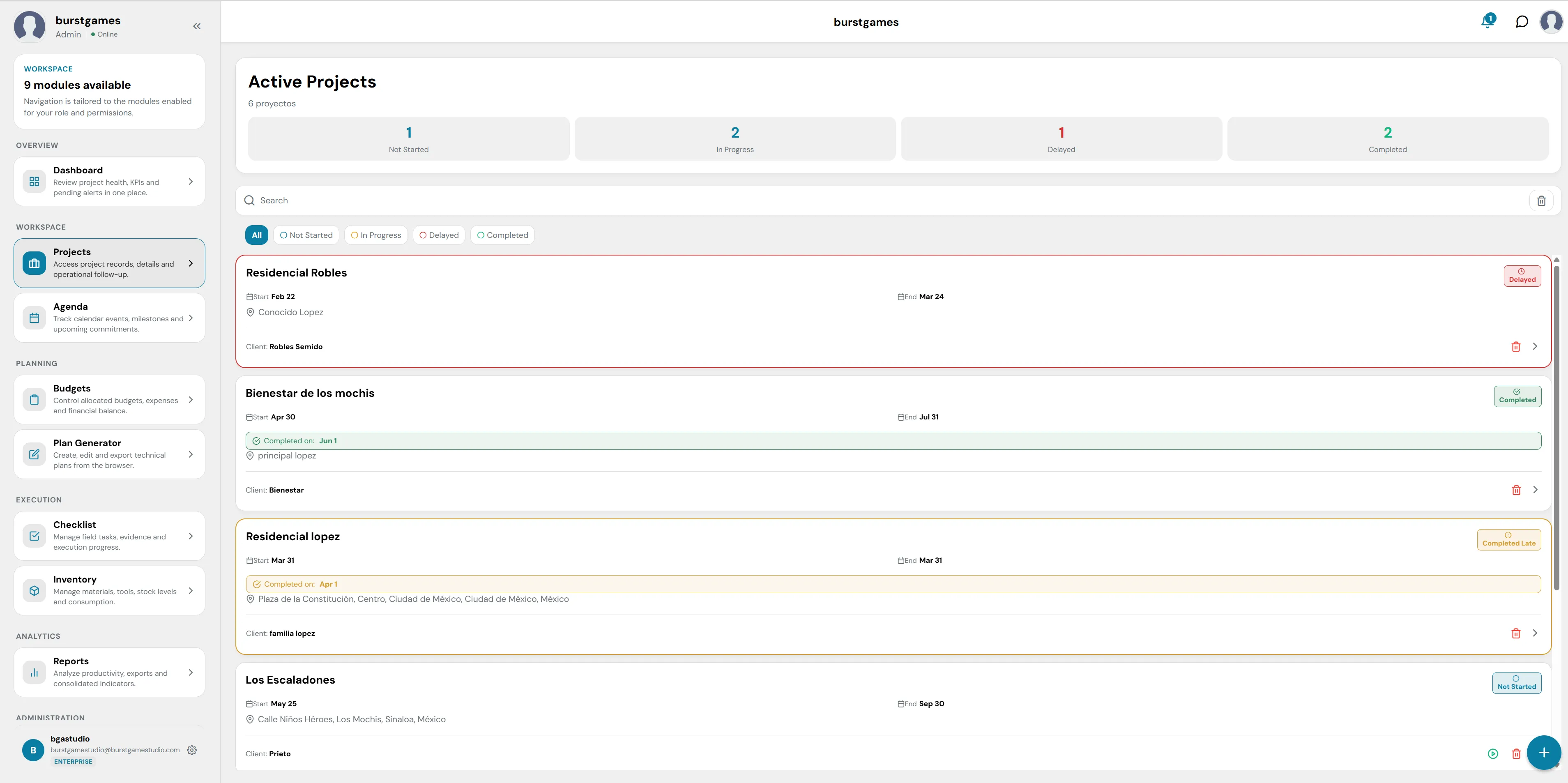Filter projects by Delayed
The width and height of the screenshot is (1568, 783).
point(439,235)
